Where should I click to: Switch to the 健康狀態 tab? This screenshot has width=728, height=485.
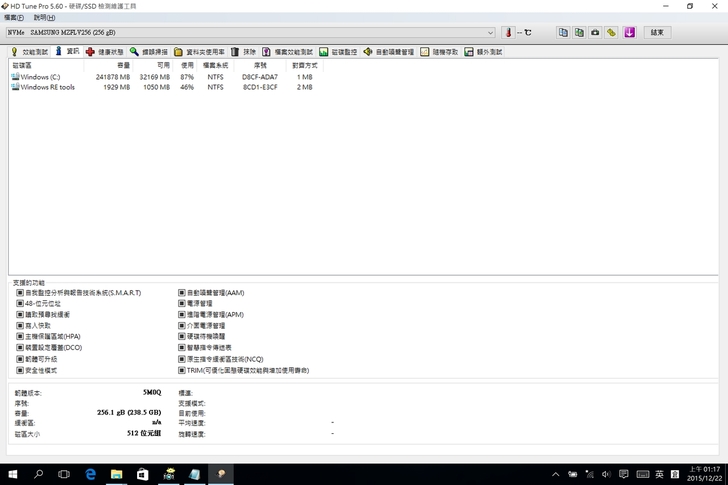click(x=105, y=51)
